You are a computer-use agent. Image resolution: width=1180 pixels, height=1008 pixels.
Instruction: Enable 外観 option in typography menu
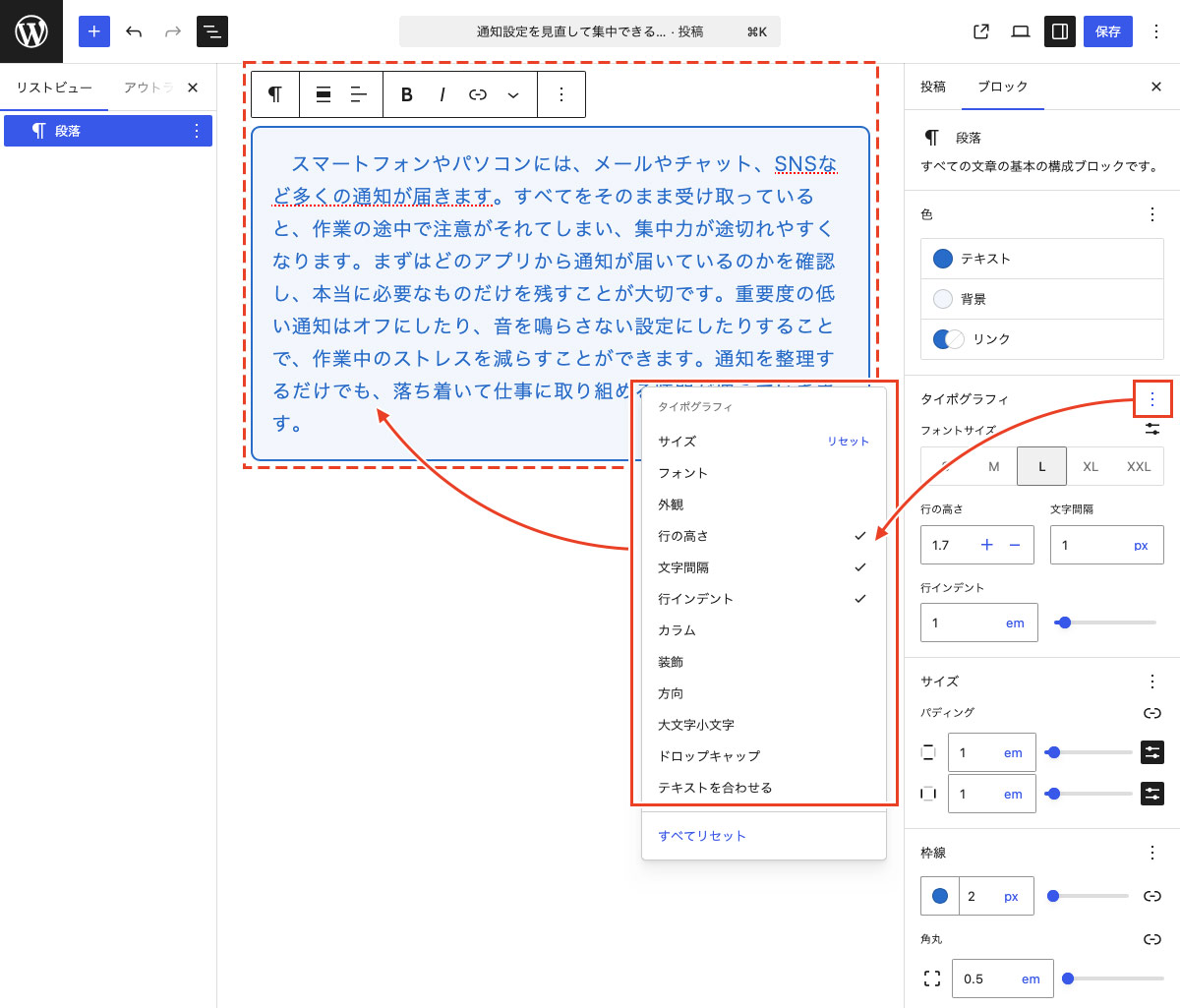(764, 504)
